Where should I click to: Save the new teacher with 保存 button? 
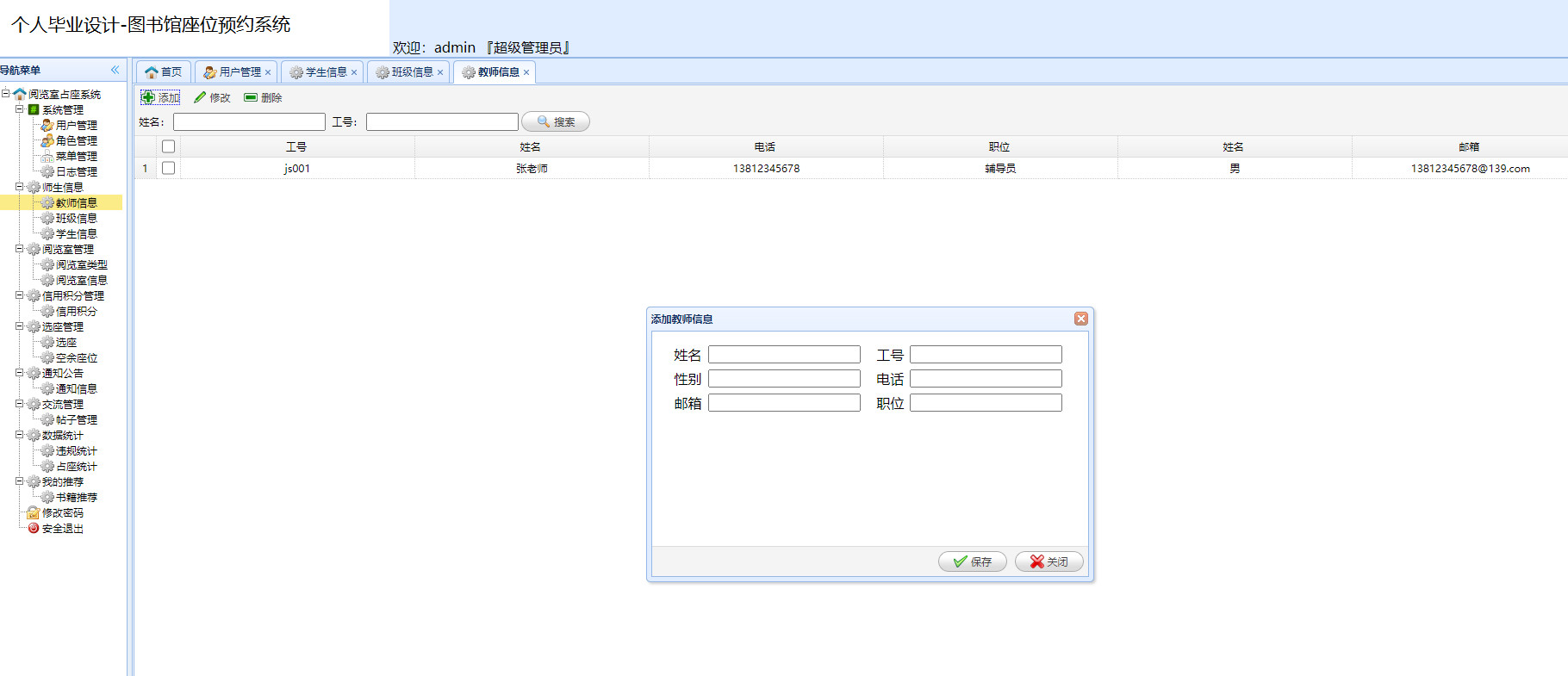pyautogui.click(x=973, y=561)
